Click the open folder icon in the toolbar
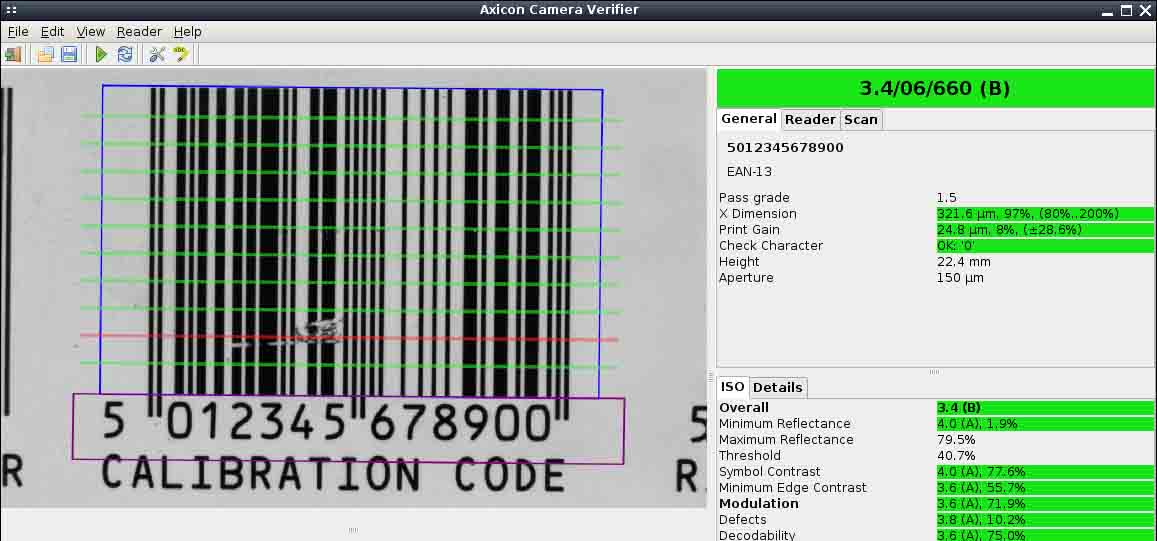 tap(46, 54)
